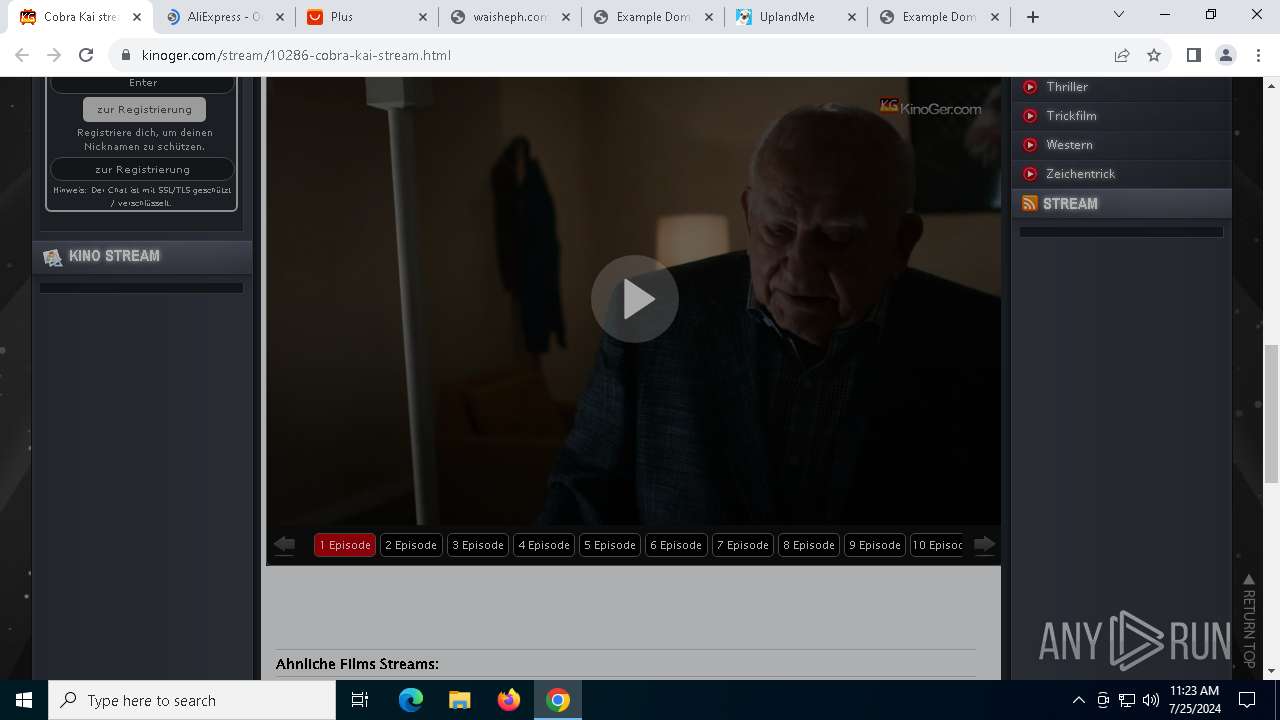This screenshot has width=1280, height=720.
Task: Show hidden system tray icons
Action: coord(1078,700)
